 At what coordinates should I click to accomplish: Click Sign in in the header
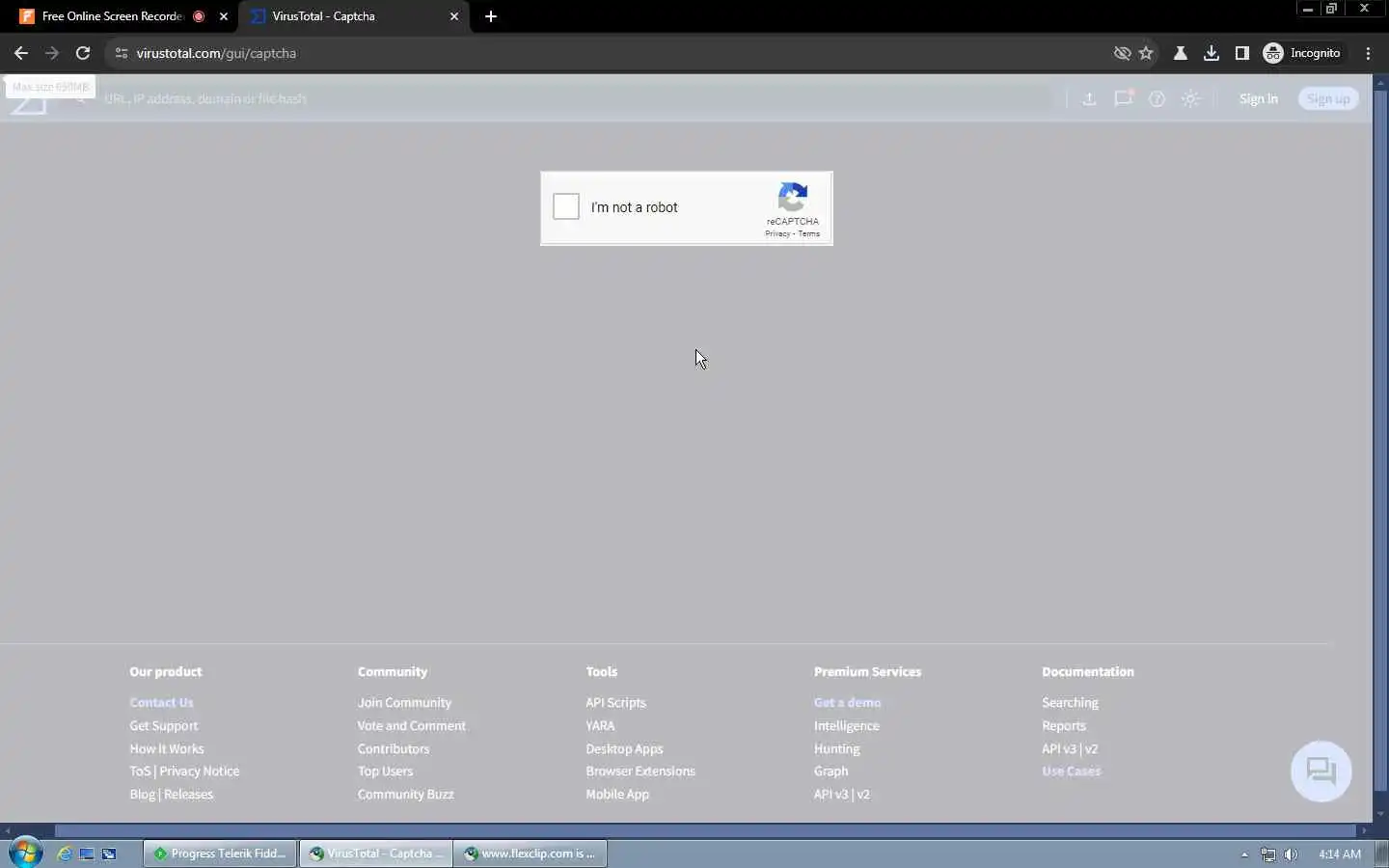pos(1259,98)
